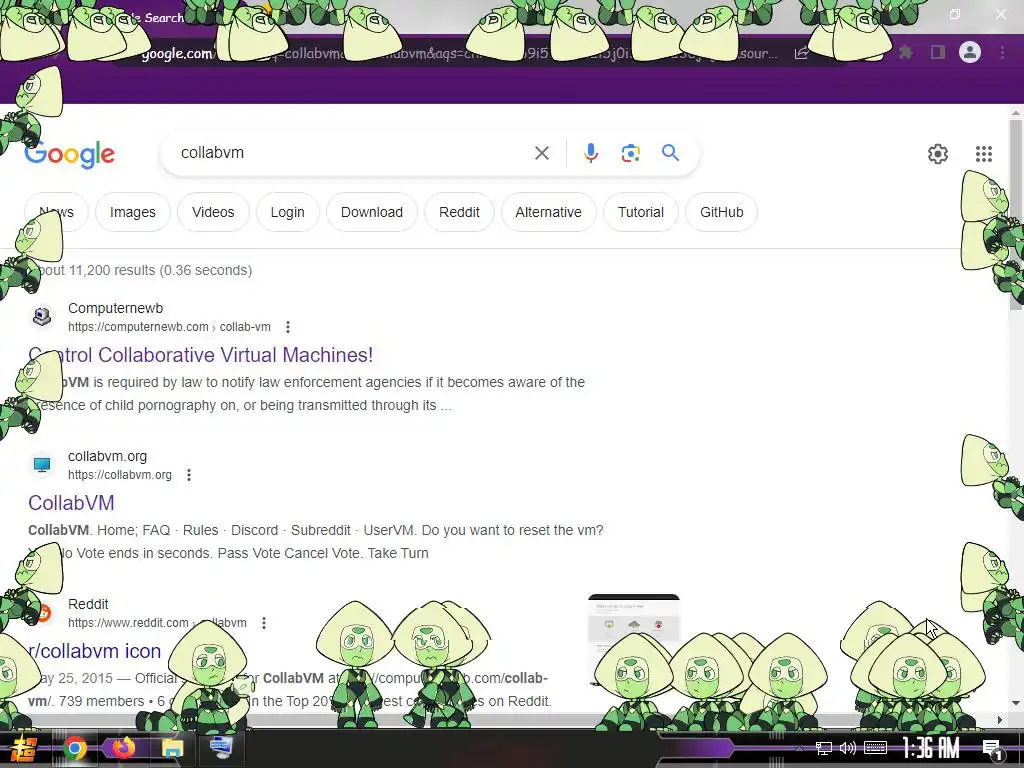Image resolution: width=1024 pixels, height=768 pixels.
Task: Go to the Google logo homepage
Action: click(x=69, y=154)
